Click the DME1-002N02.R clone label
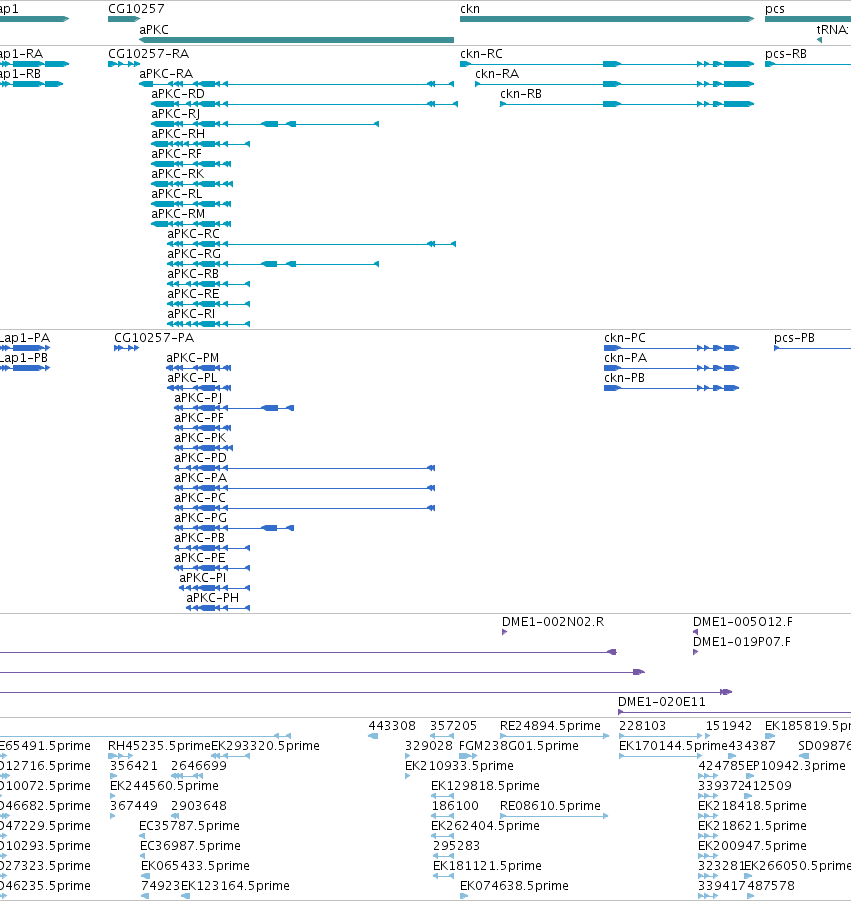This screenshot has width=851, height=901. click(553, 622)
